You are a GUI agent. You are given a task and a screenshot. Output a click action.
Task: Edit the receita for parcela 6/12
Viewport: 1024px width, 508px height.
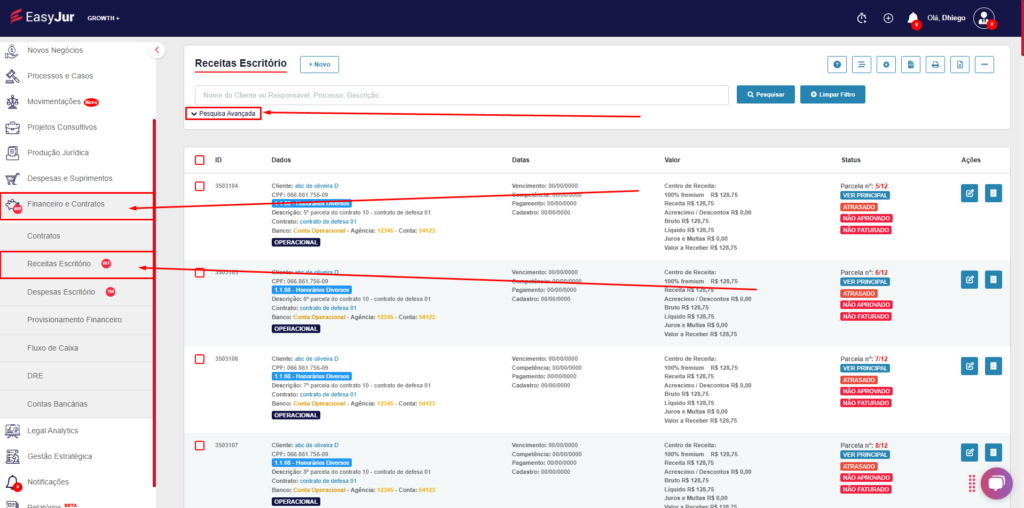969,279
